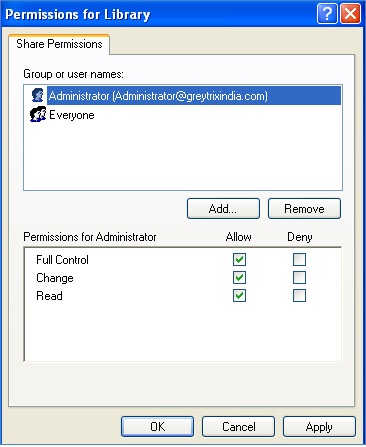Screen dimensions: 366x447
Task: Click the Remove button
Action: (x=304, y=209)
